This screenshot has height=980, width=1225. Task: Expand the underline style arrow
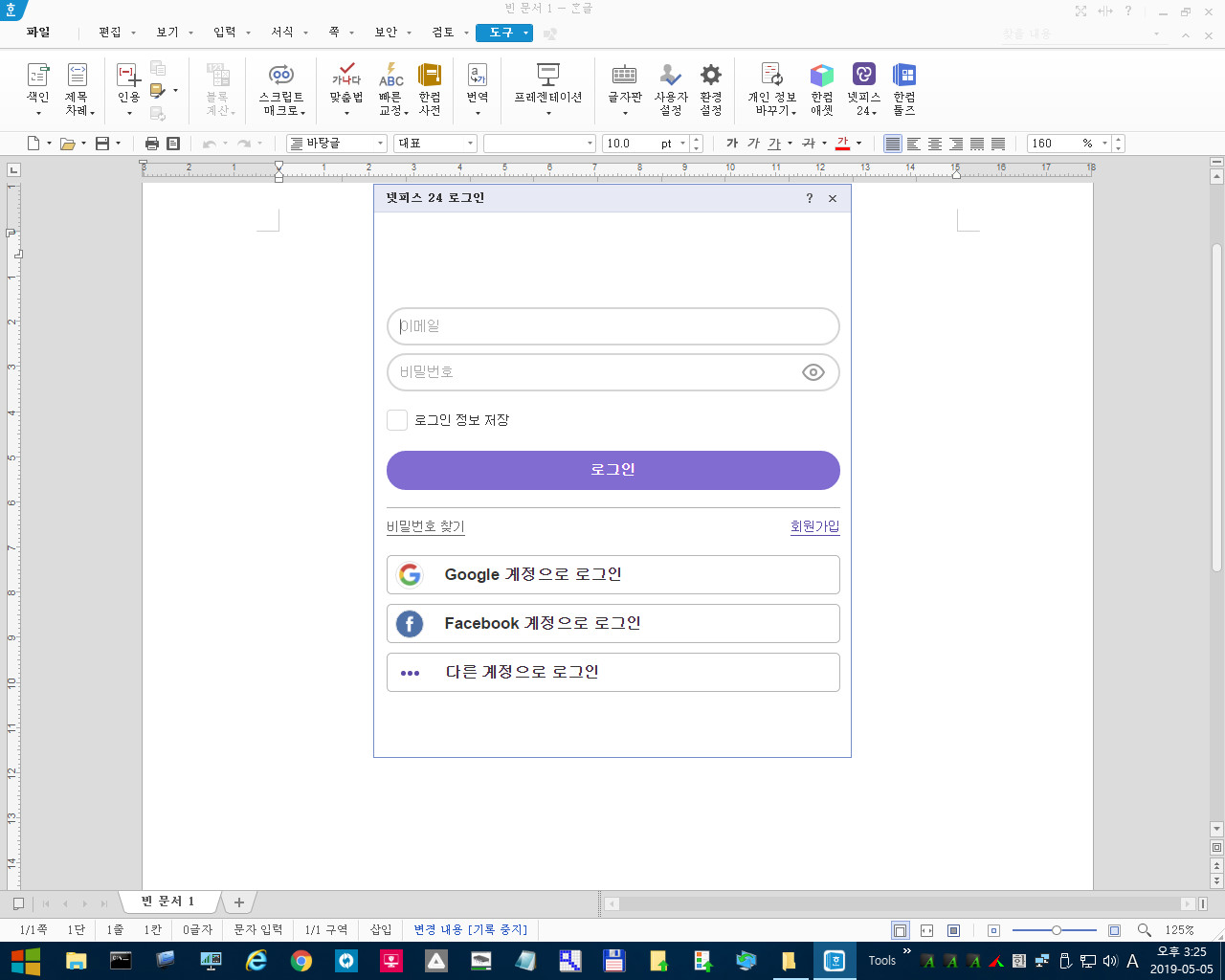tap(790, 144)
